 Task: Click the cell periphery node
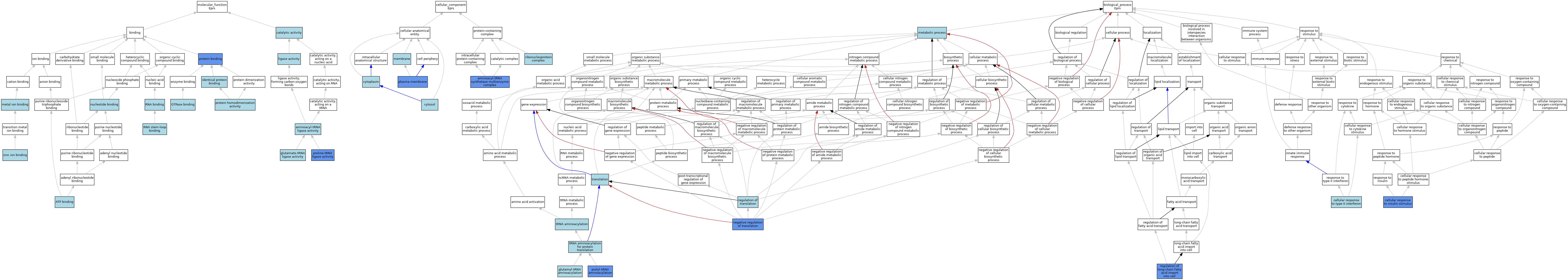[427, 59]
